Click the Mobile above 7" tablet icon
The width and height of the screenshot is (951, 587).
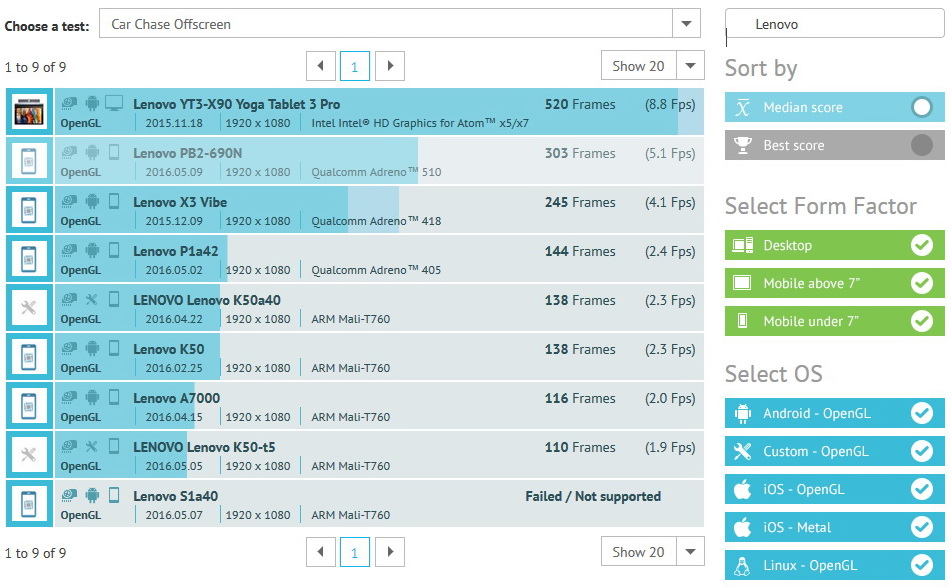[x=742, y=283]
